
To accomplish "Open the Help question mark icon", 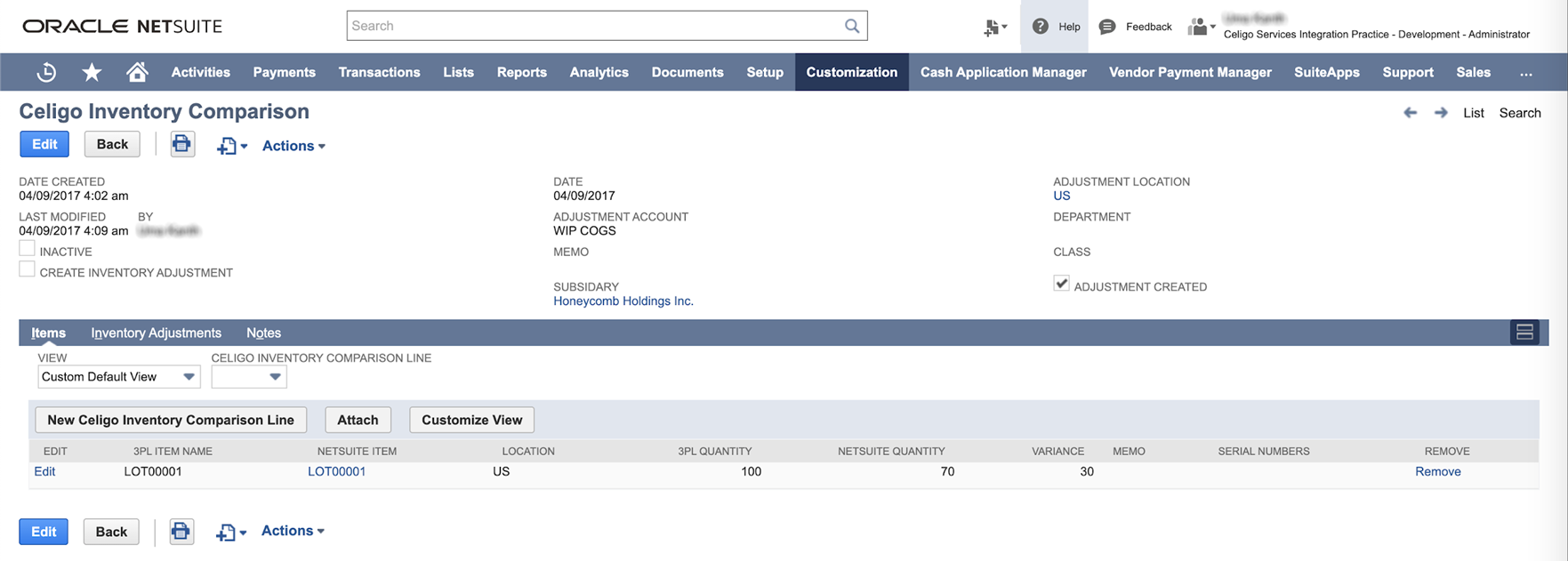I will [1040, 27].
